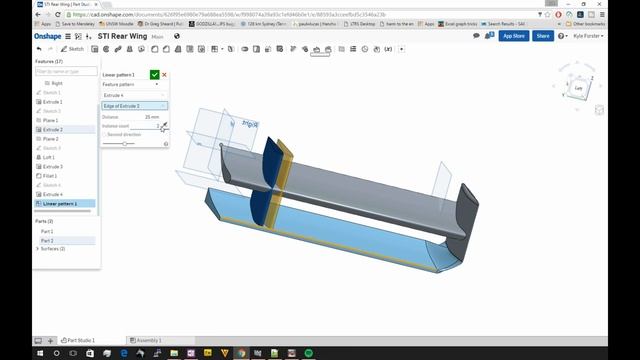
Task: Open the comments speech bubble icon
Action: click(476, 36)
